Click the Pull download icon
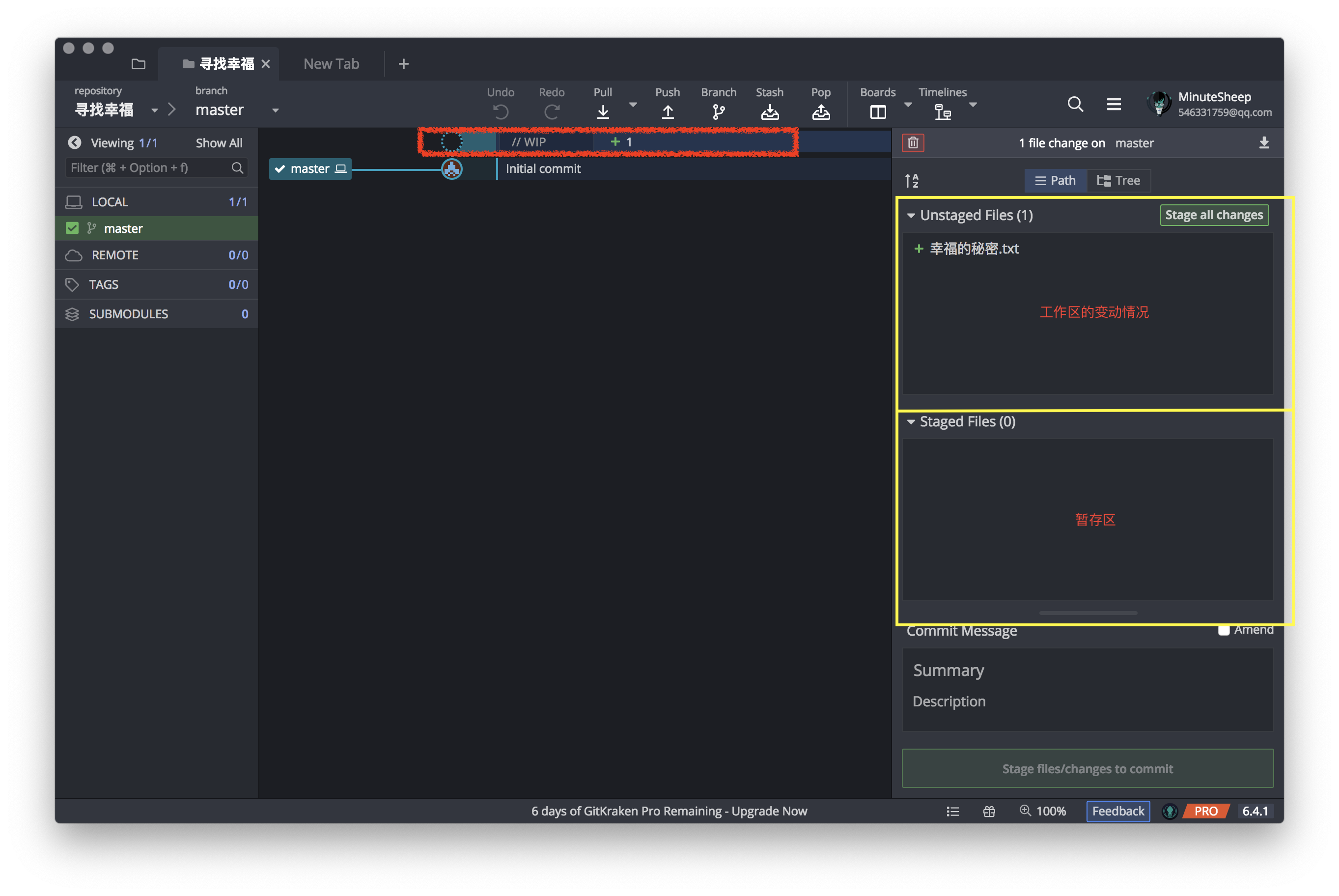Image resolution: width=1339 pixels, height=896 pixels. pyautogui.click(x=603, y=111)
